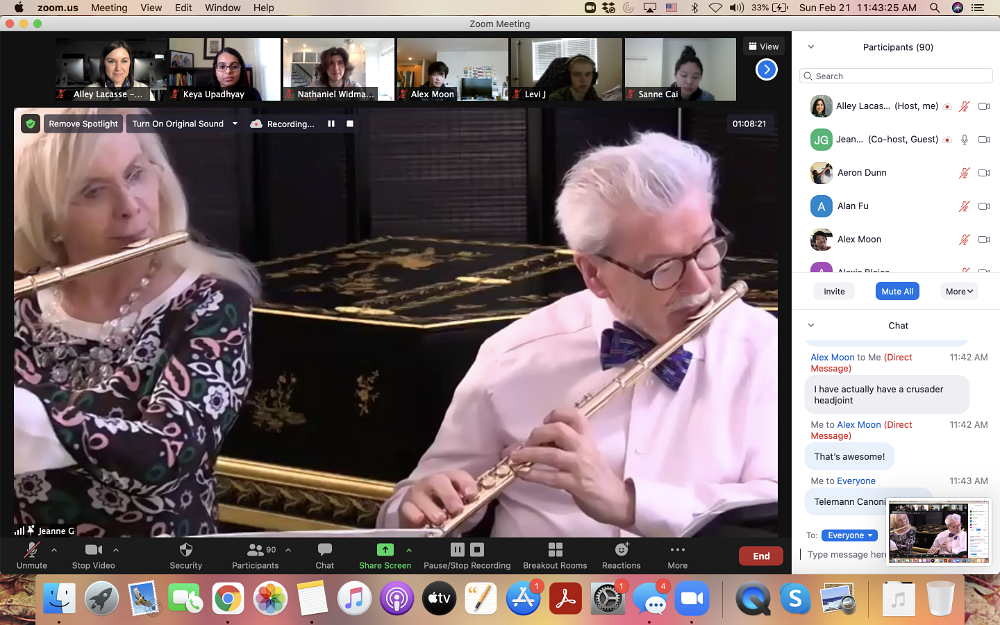Click the chat message input field
Image resolution: width=1000 pixels, height=625 pixels.
845,555
